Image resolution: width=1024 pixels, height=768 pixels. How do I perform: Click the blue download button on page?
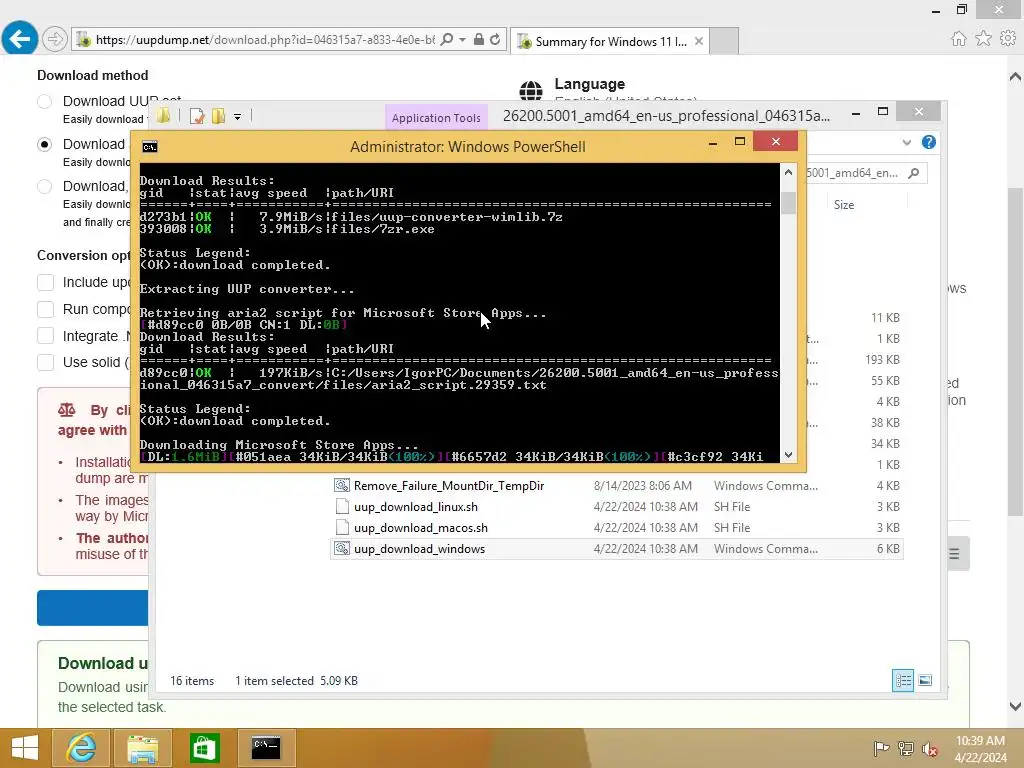point(93,608)
